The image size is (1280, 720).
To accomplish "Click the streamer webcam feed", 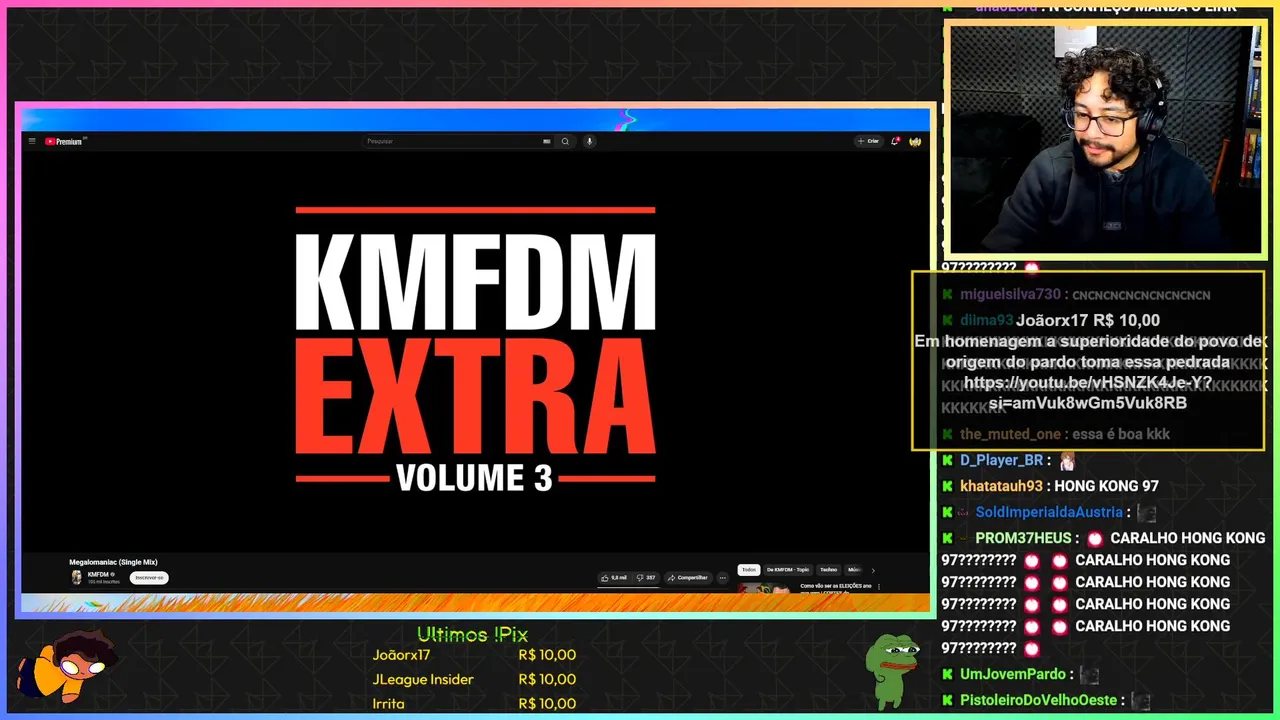I will [1105, 140].
